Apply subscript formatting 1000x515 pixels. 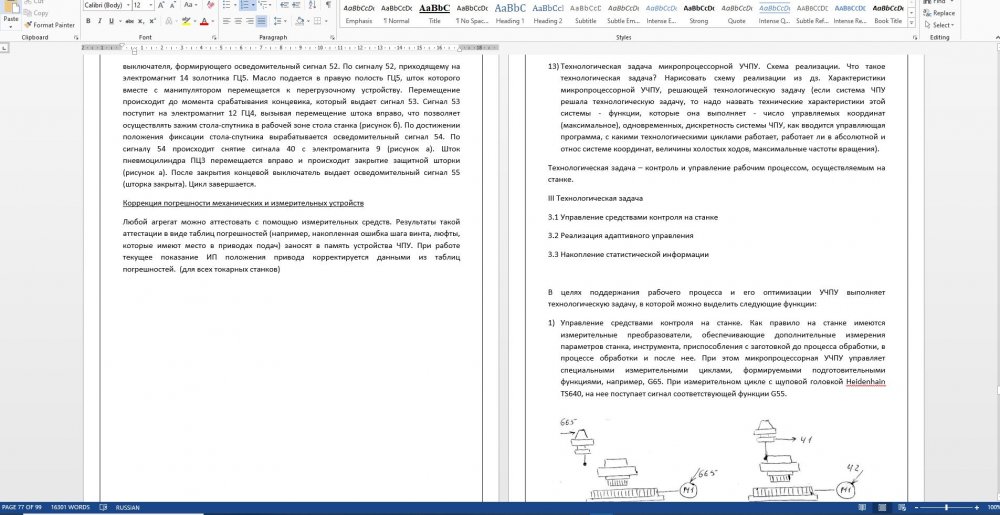[x=142, y=21]
